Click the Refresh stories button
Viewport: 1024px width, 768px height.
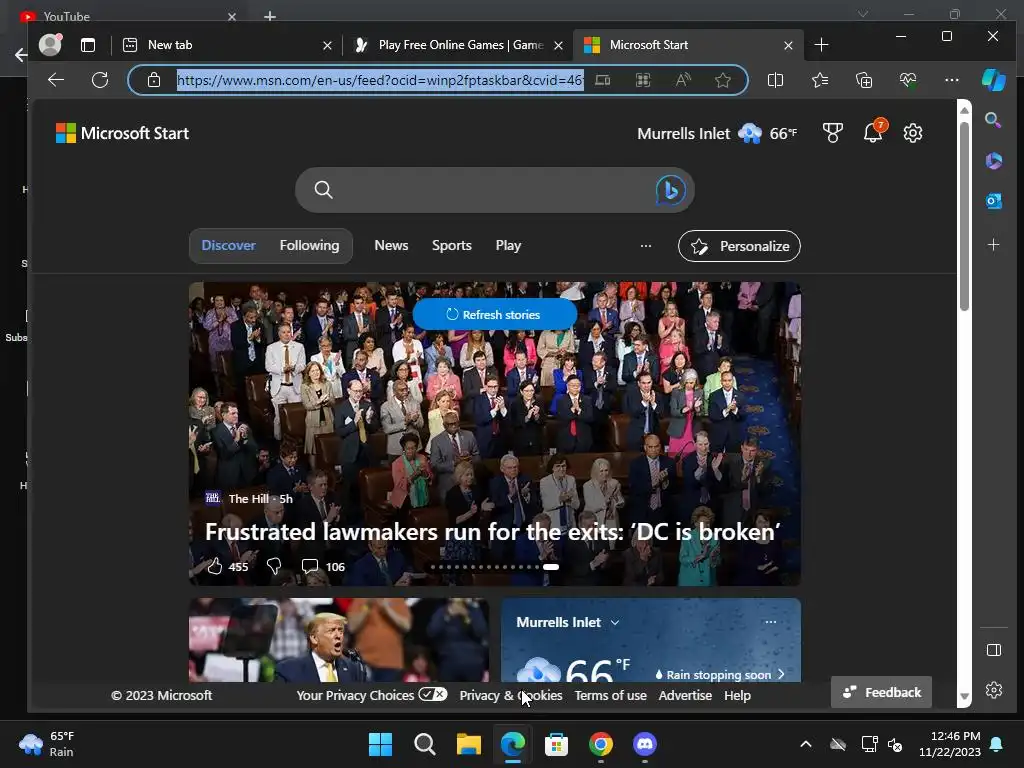tap(494, 314)
